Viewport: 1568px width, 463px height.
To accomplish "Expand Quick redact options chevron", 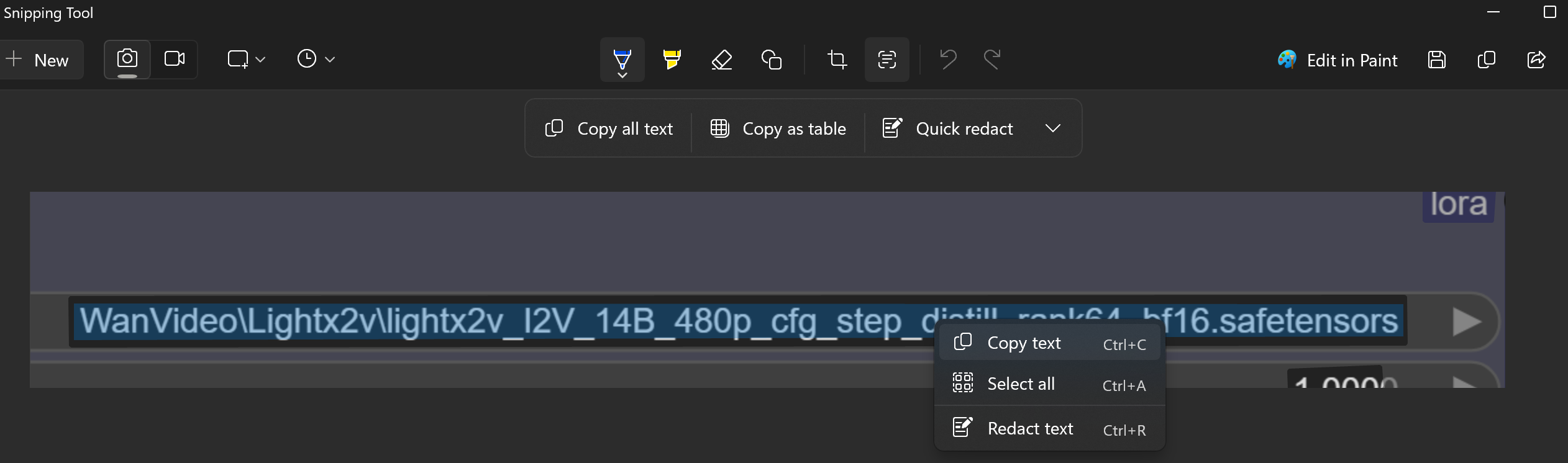I will 1052,128.
